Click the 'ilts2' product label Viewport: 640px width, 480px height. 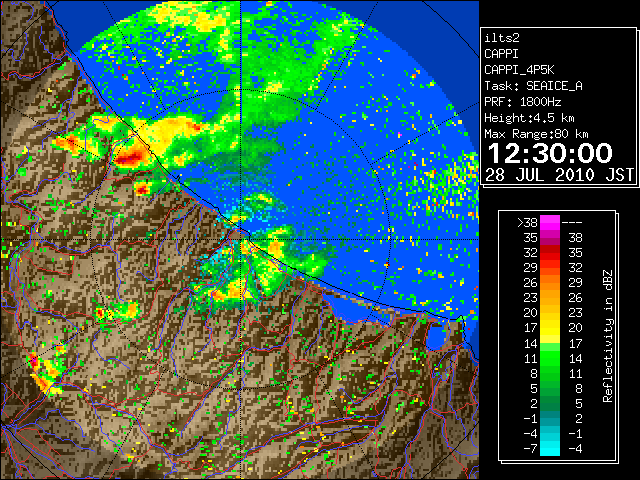(502, 38)
